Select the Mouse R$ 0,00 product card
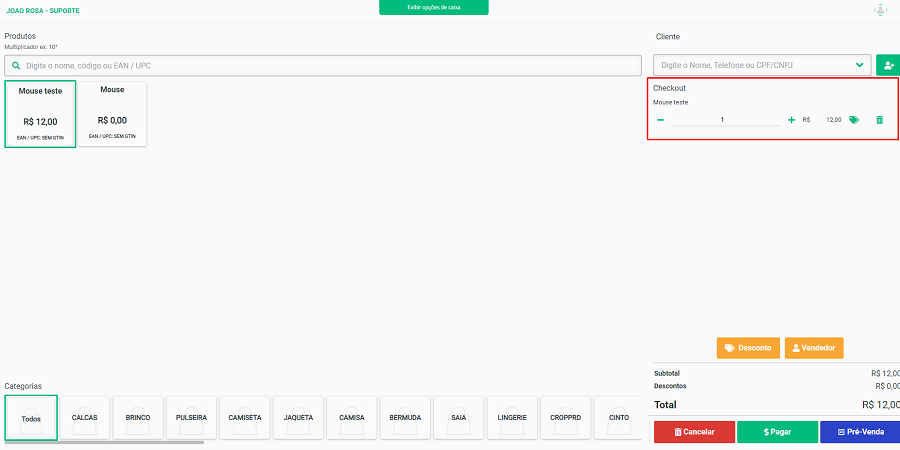 [112, 114]
